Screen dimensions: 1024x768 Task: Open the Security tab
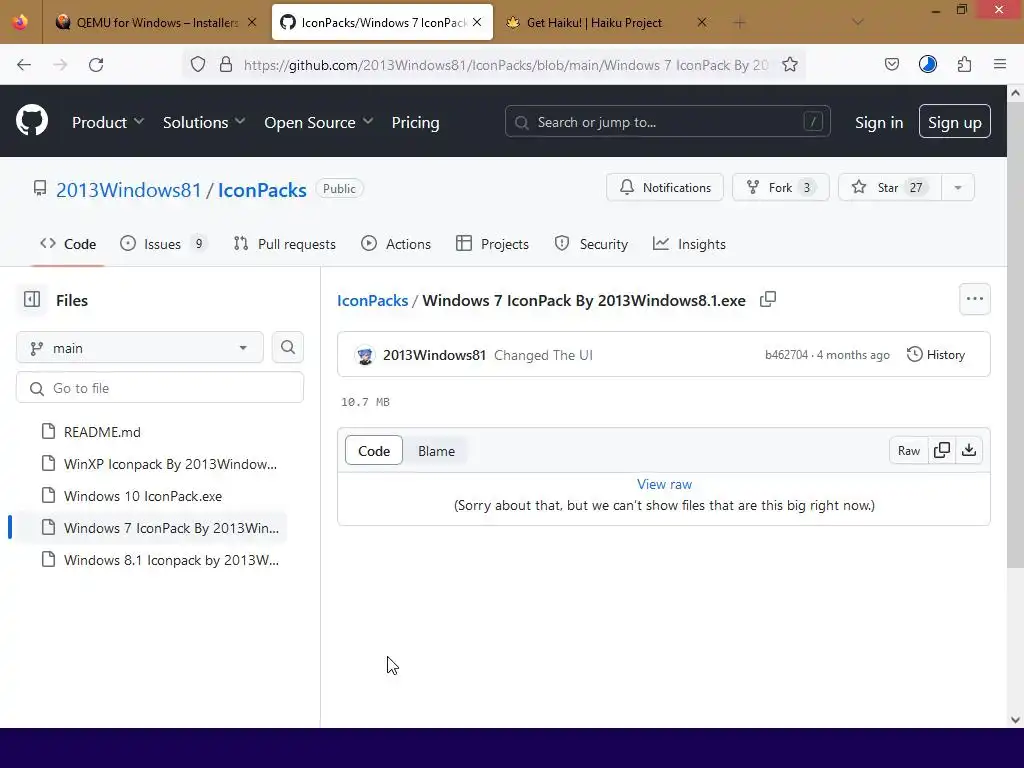tap(591, 244)
